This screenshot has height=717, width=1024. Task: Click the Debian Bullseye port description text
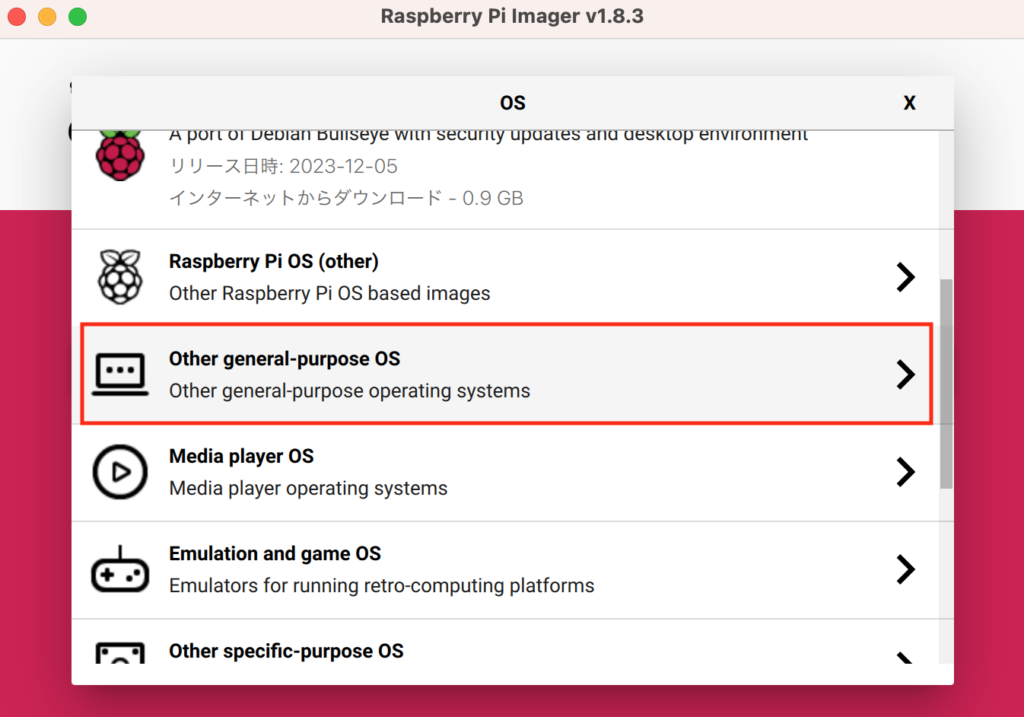pyautogui.click(x=488, y=136)
